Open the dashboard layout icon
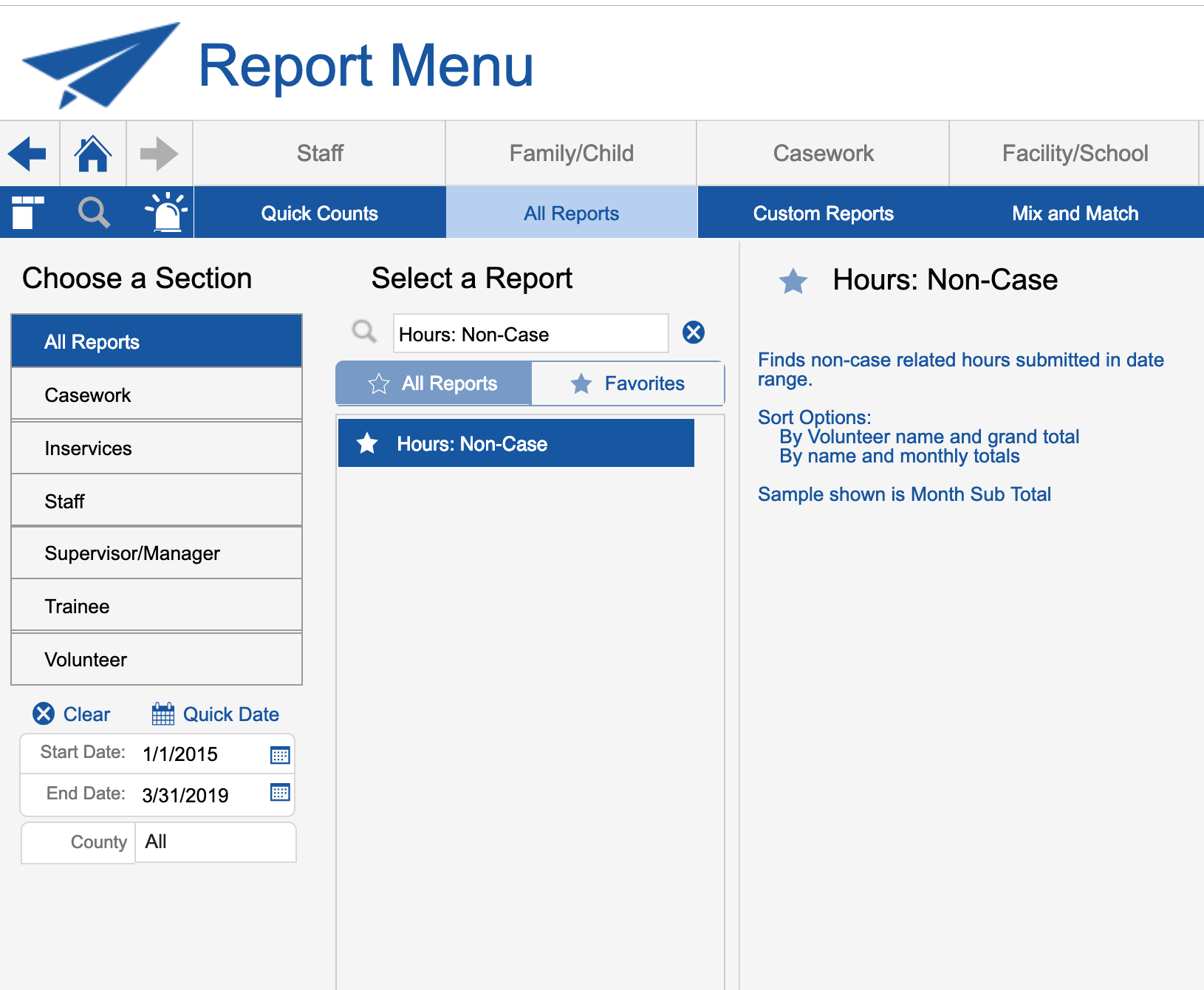1204x990 pixels. coord(28,213)
